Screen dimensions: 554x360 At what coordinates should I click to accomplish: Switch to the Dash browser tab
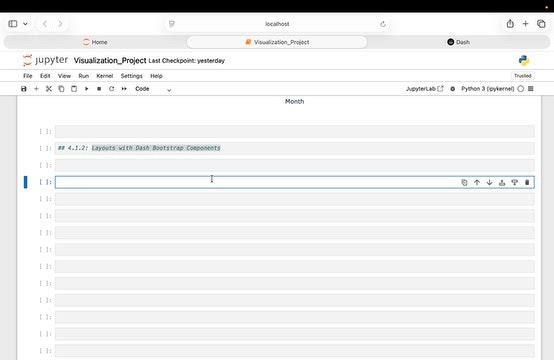tap(459, 42)
